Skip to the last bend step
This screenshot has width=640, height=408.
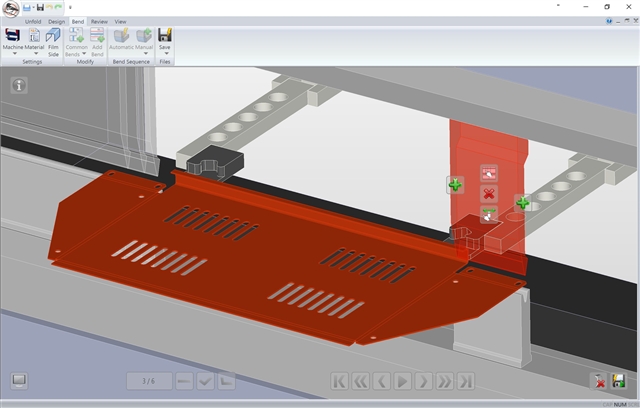[466, 381]
